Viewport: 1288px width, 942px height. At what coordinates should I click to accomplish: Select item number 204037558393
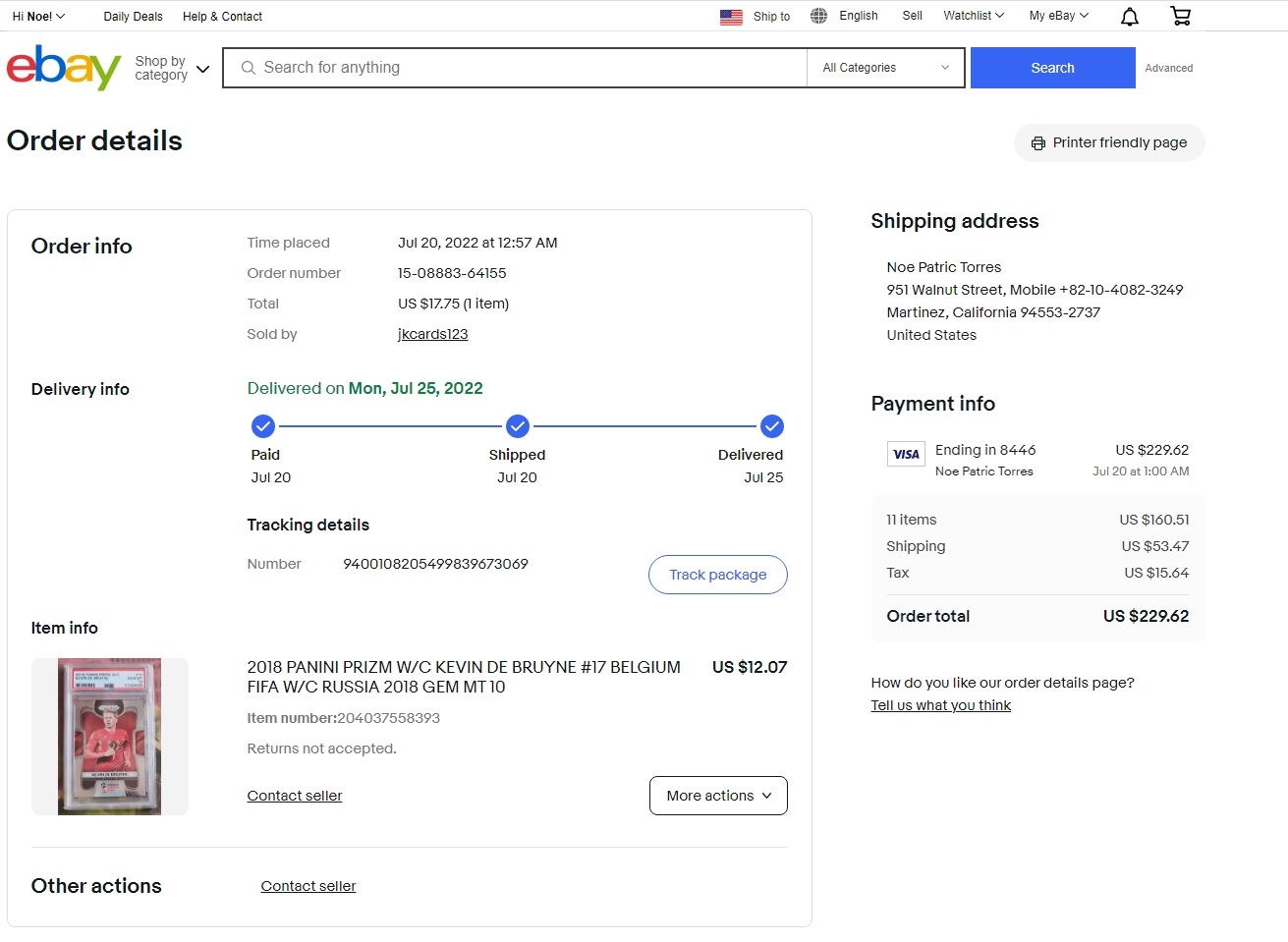click(389, 718)
